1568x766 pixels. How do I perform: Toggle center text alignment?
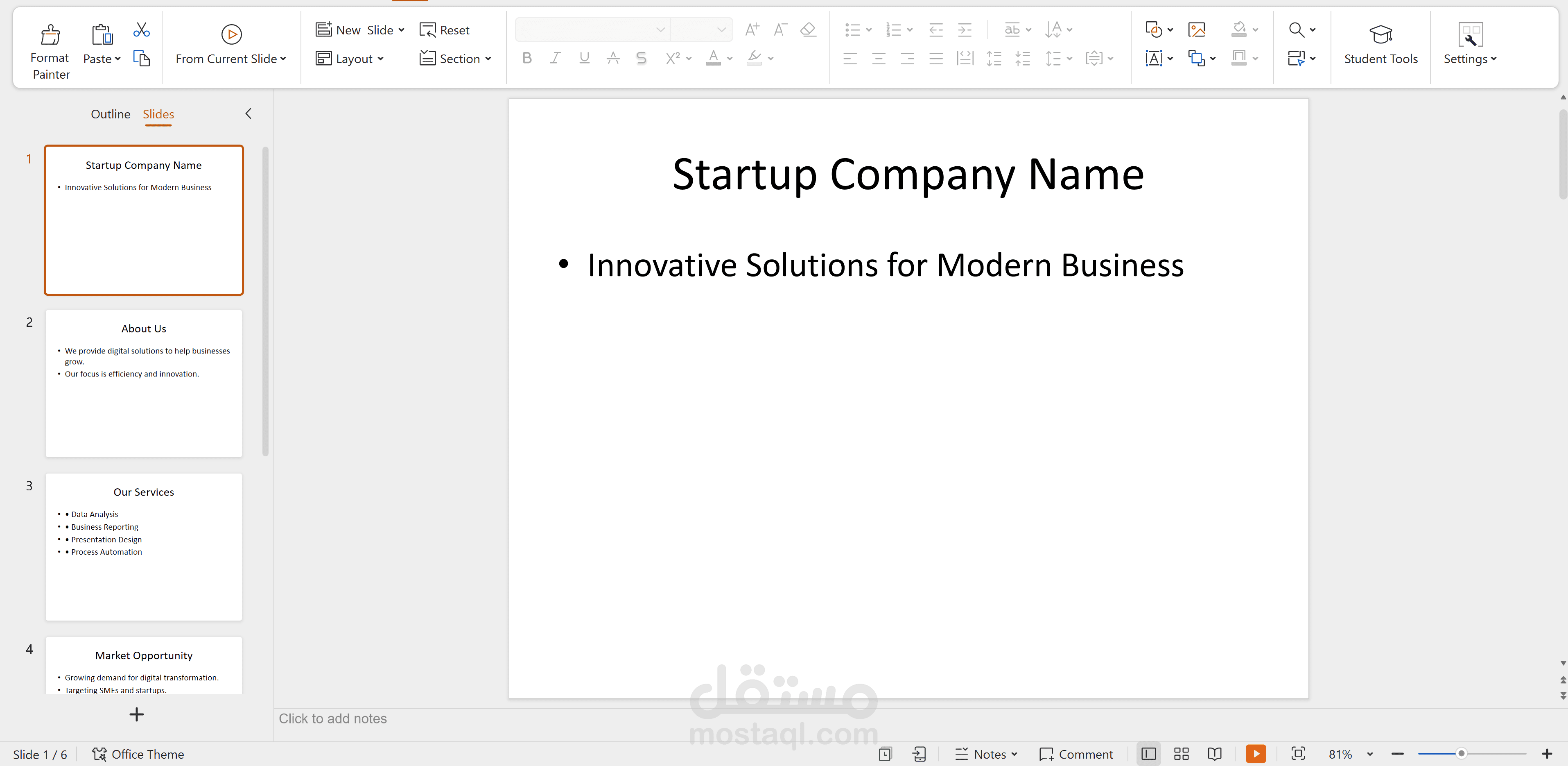878,59
